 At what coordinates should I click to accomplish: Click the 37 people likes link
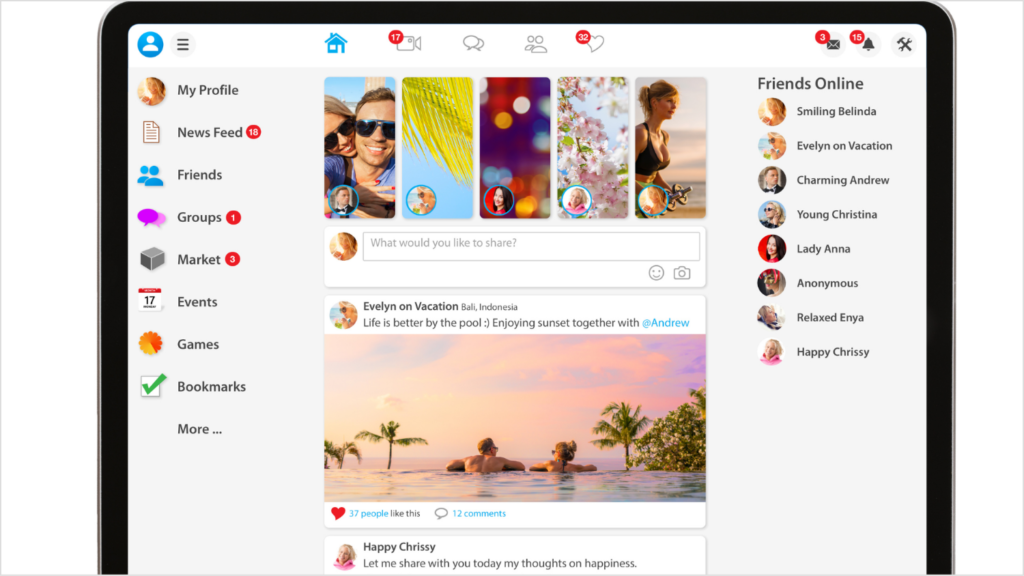[x=368, y=513]
